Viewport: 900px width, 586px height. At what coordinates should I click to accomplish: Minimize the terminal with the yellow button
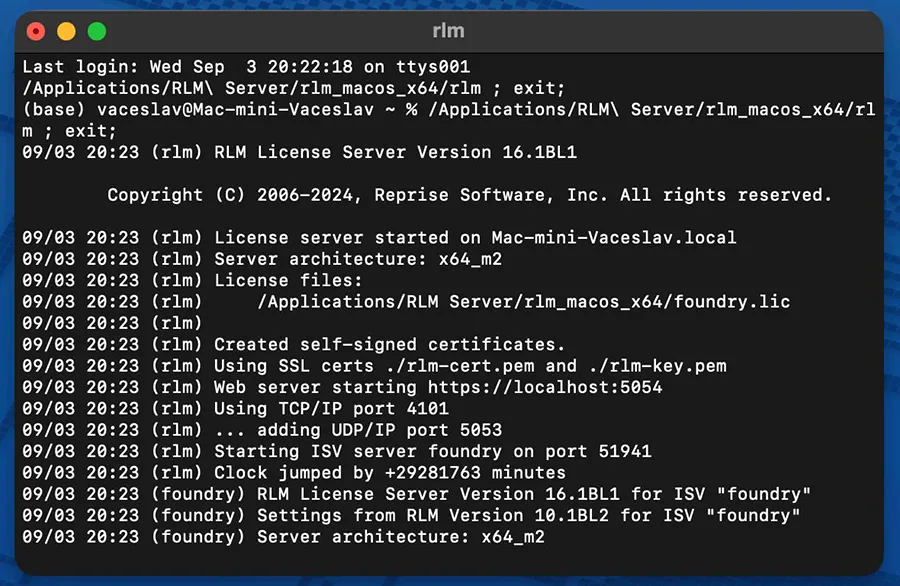[x=67, y=31]
